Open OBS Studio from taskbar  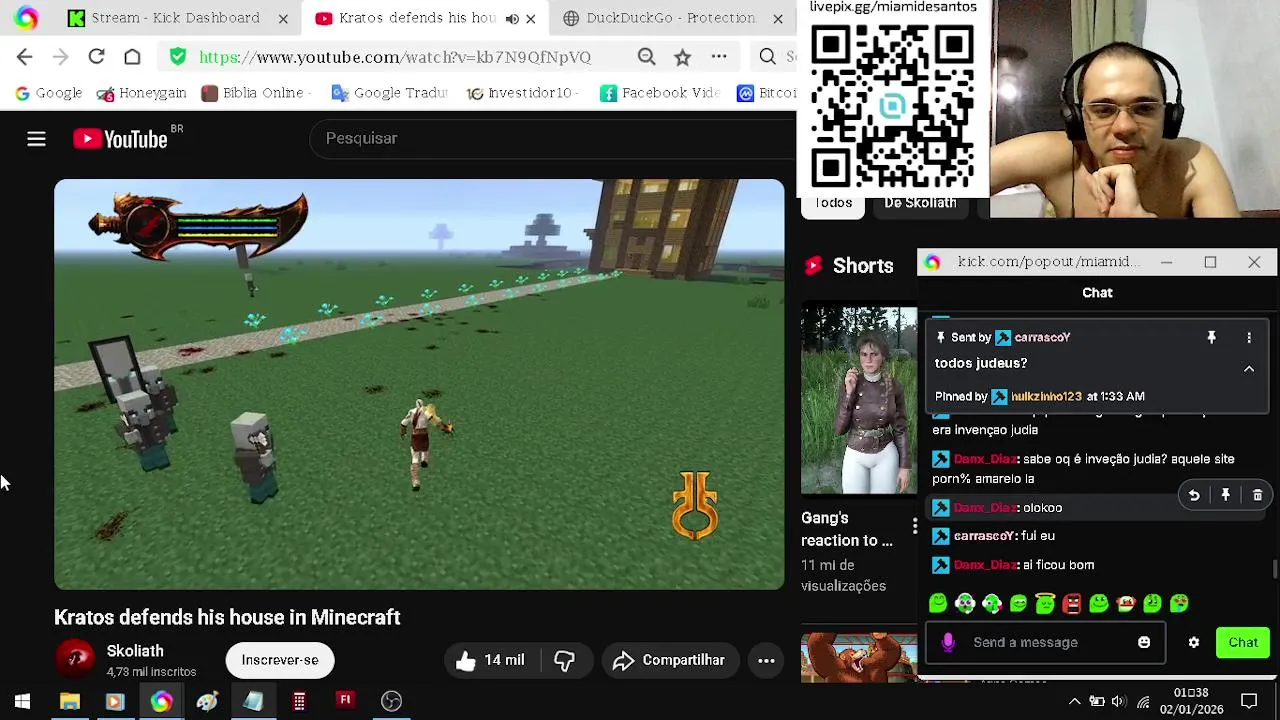[x=391, y=701]
